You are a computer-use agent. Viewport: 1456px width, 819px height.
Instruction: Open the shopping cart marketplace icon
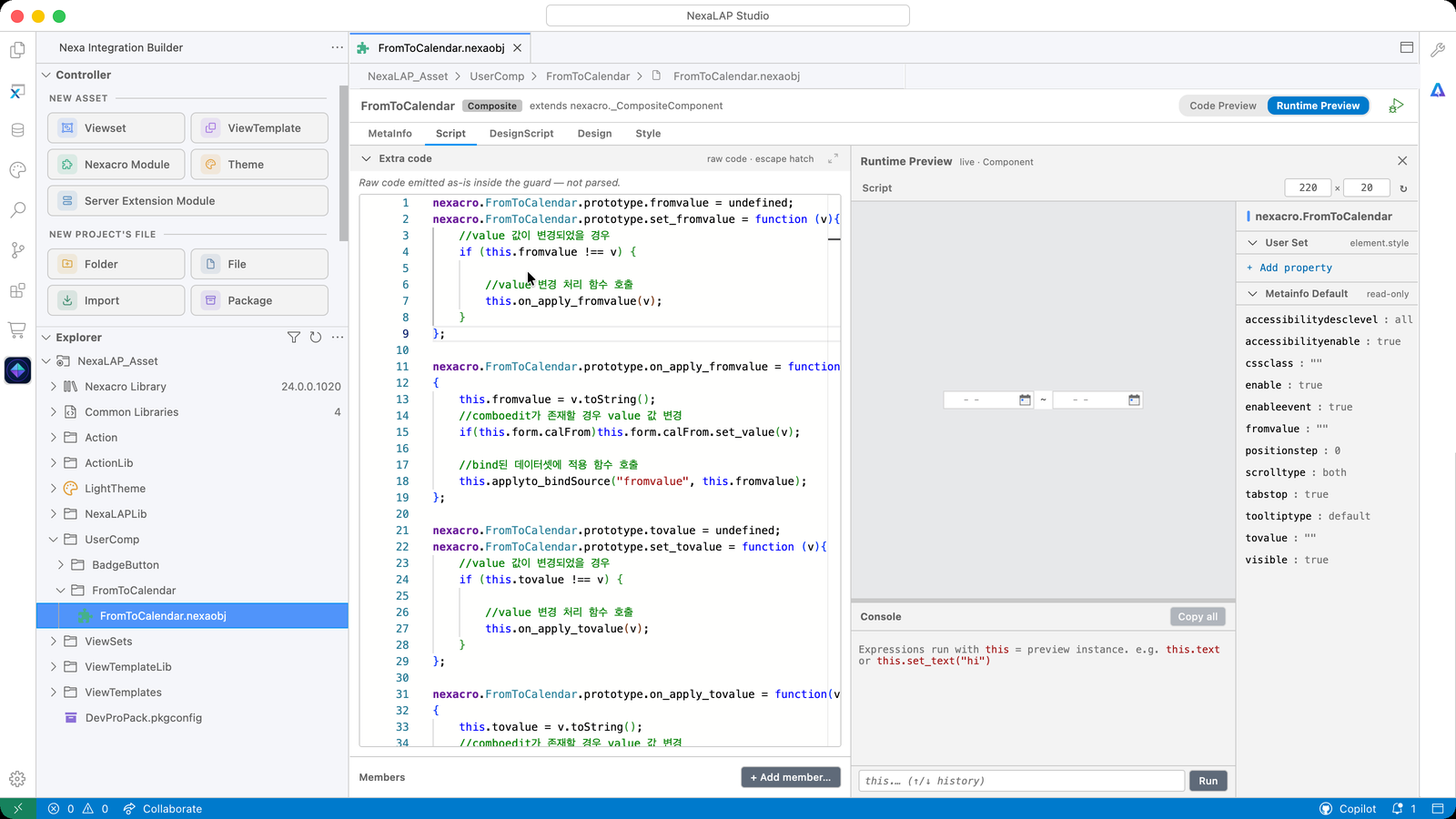(x=17, y=329)
